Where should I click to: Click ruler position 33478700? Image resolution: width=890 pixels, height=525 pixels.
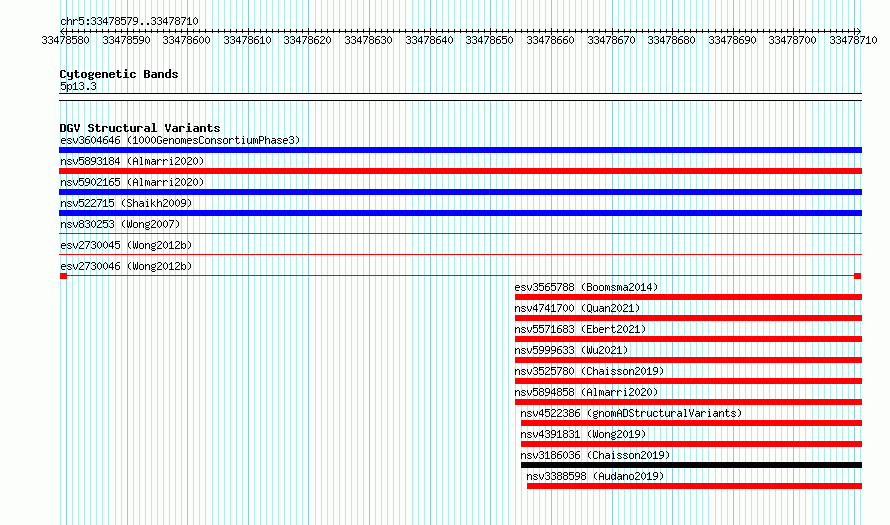tap(792, 40)
